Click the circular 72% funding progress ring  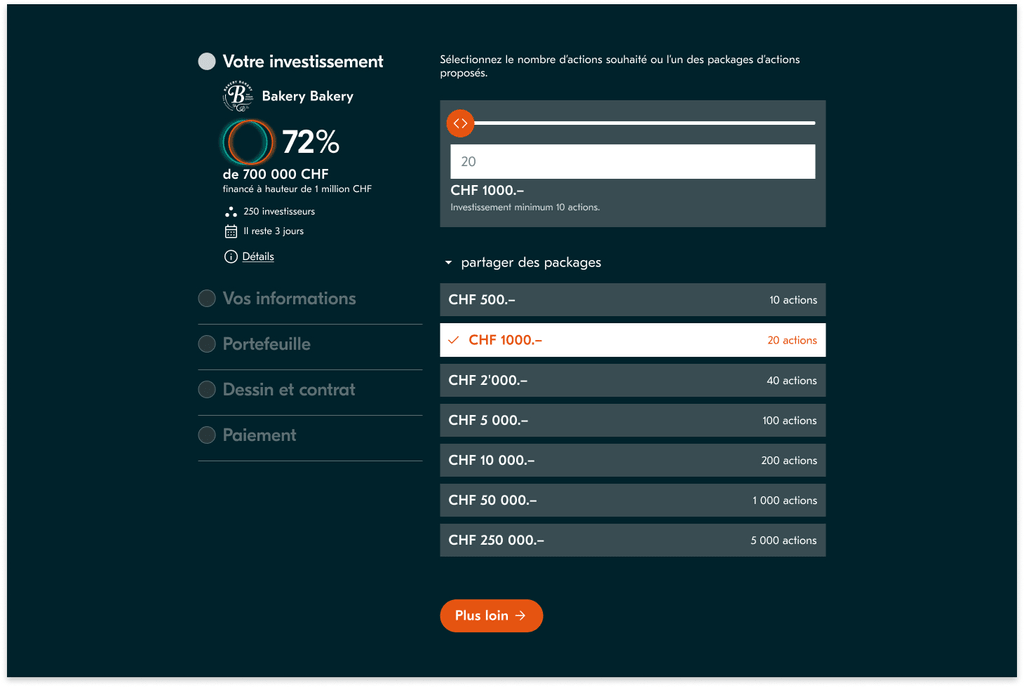tap(248, 142)
